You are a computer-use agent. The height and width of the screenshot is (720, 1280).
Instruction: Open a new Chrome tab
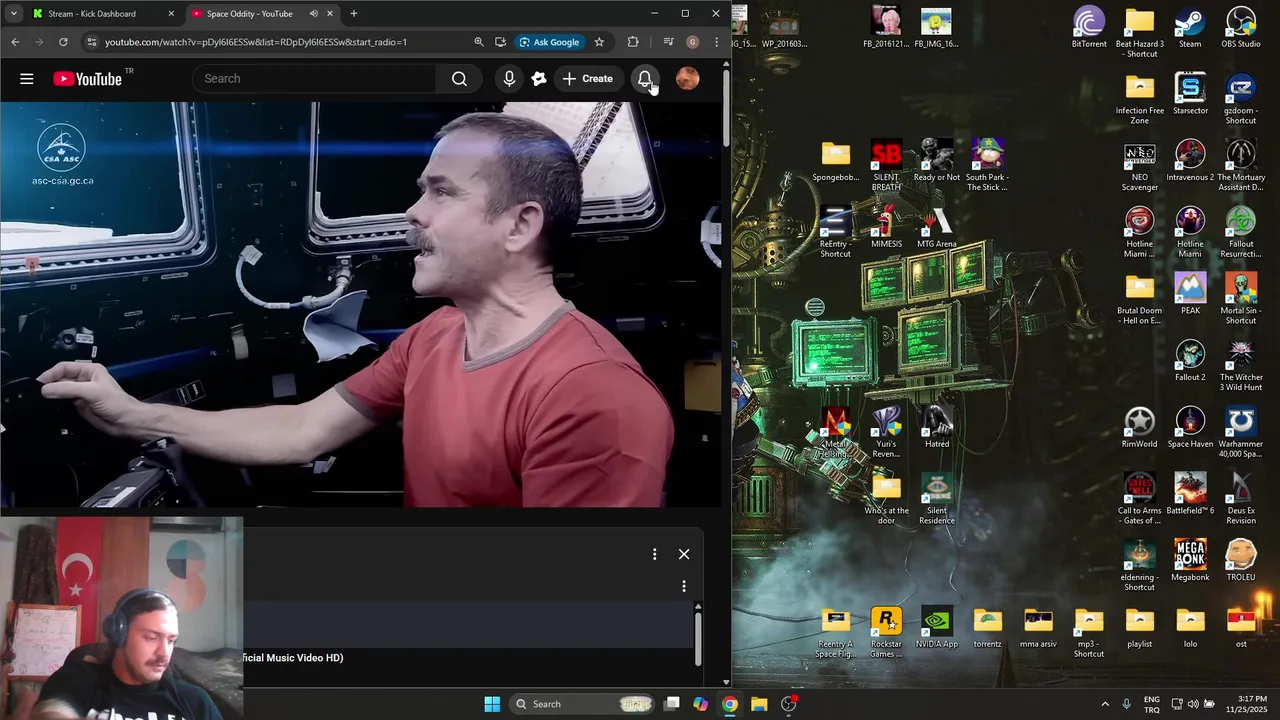[x=353, y=14]
